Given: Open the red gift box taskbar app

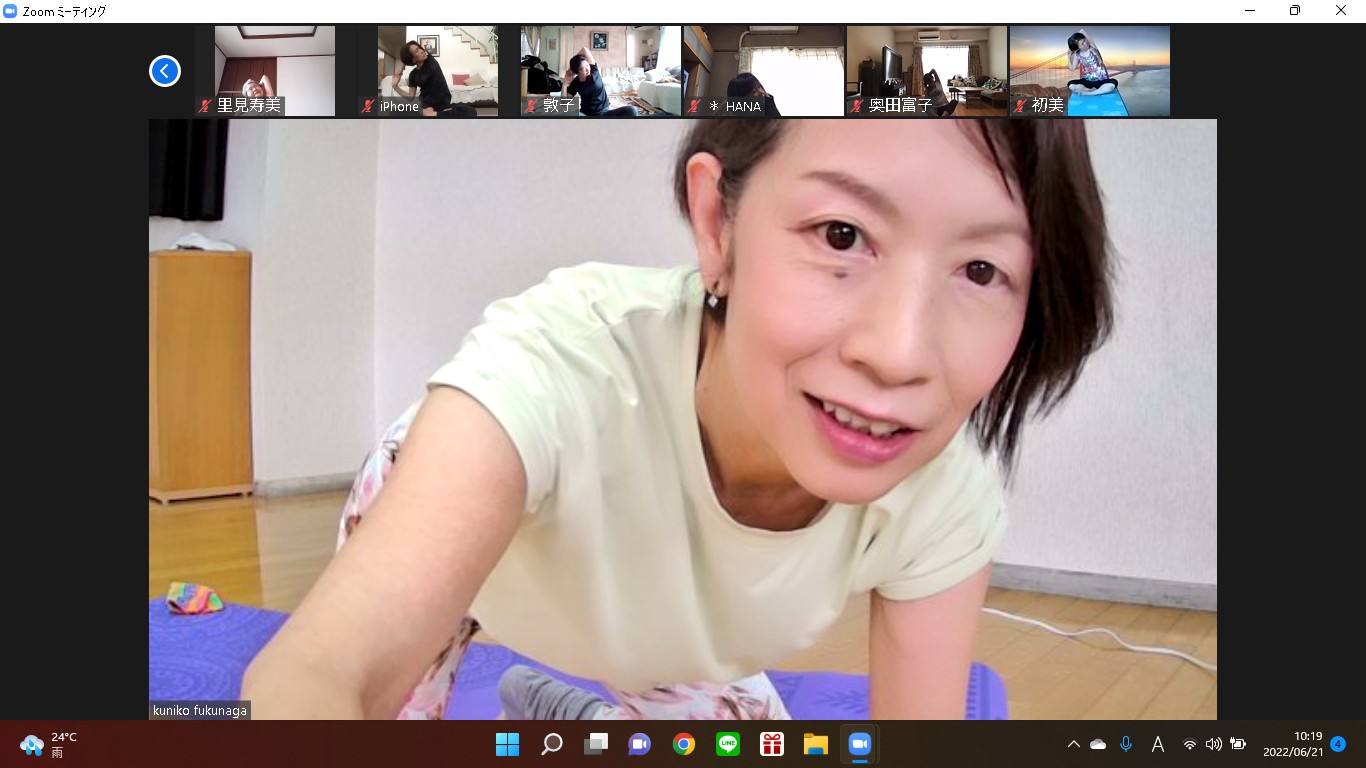Looking at the screenshot, I should pyautogui.click(x=772, y=744).
